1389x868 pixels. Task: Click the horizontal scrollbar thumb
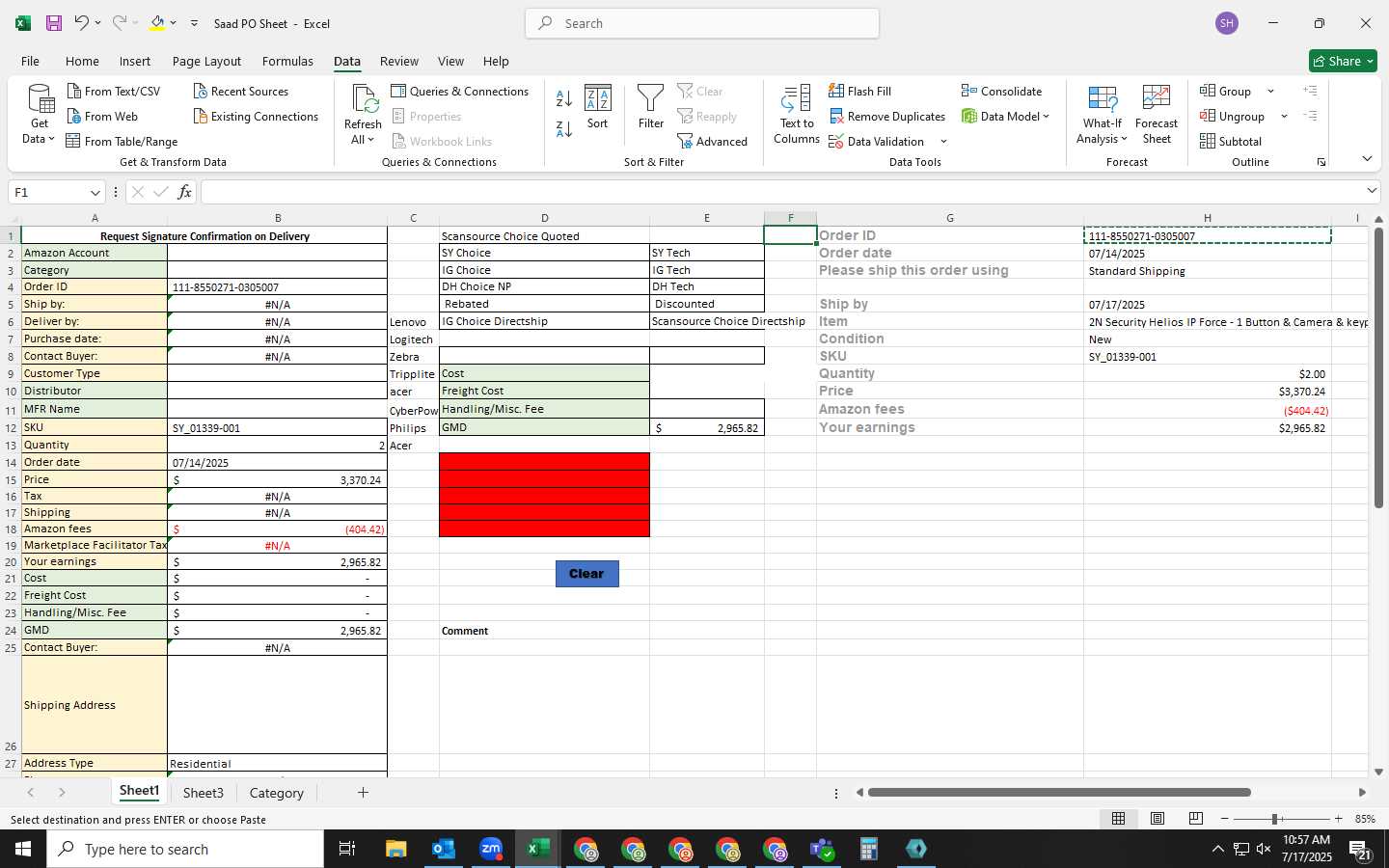pyautogui.click(x=1059, y=793)
